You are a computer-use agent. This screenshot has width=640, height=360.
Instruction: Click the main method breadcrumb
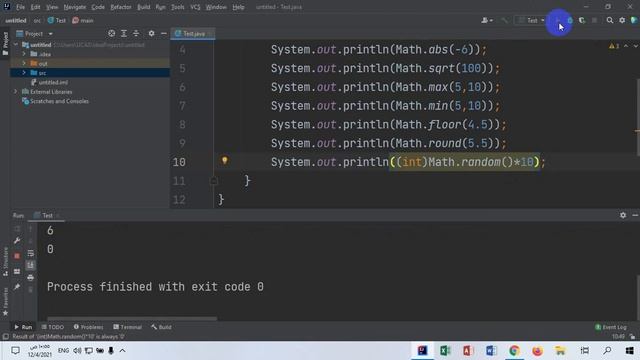(x=83, y=20)
